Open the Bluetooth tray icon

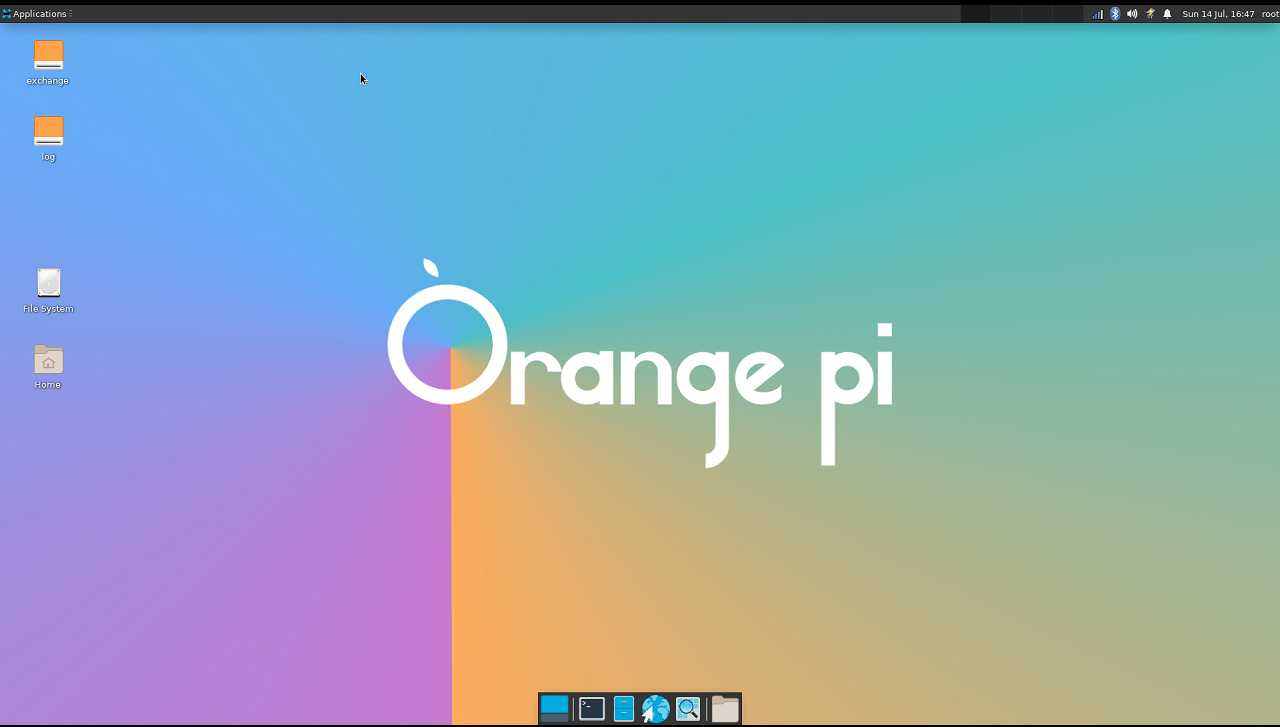click(1115, 14)
